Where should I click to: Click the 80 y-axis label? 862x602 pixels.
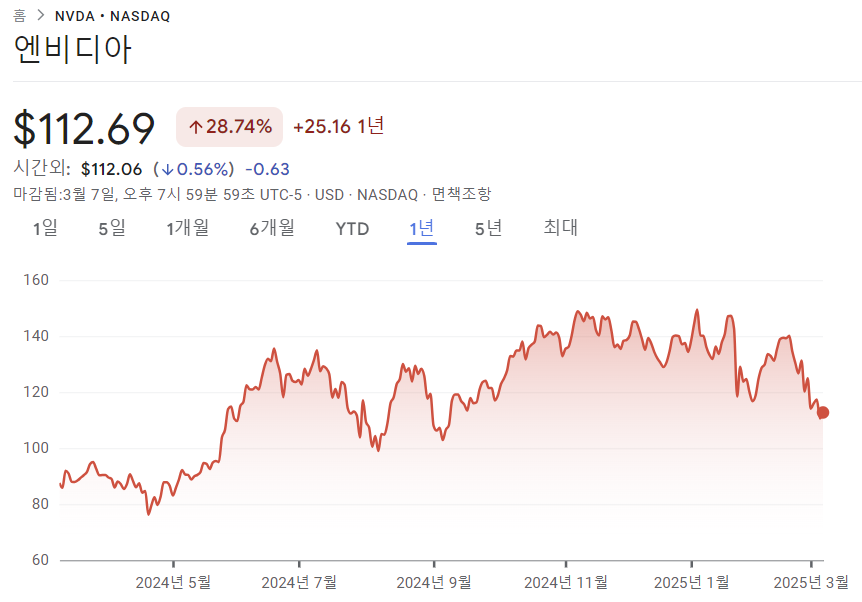tap(40, 504)
